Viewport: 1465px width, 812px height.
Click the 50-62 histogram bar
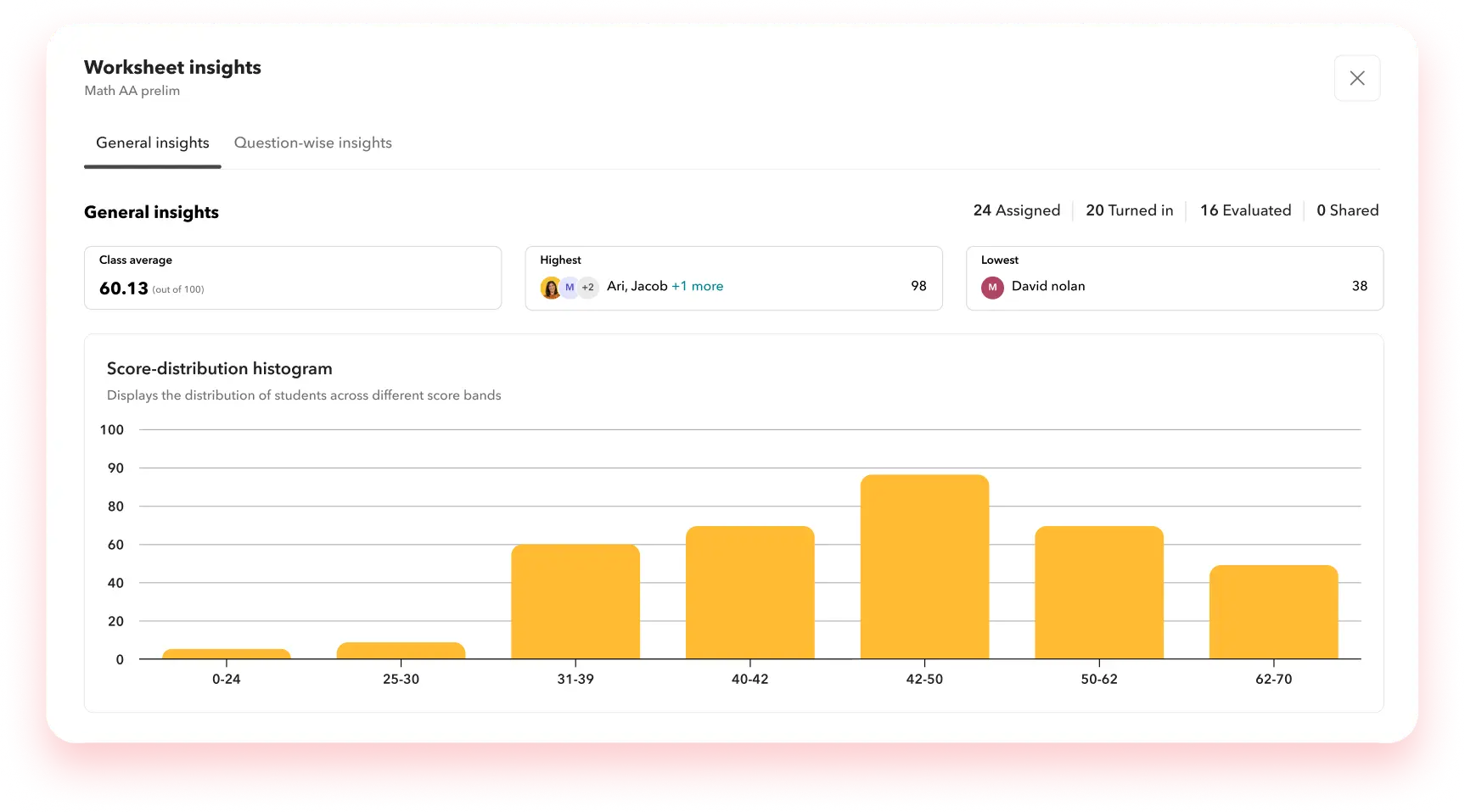pyautogui.click(x=1099, y=592)
